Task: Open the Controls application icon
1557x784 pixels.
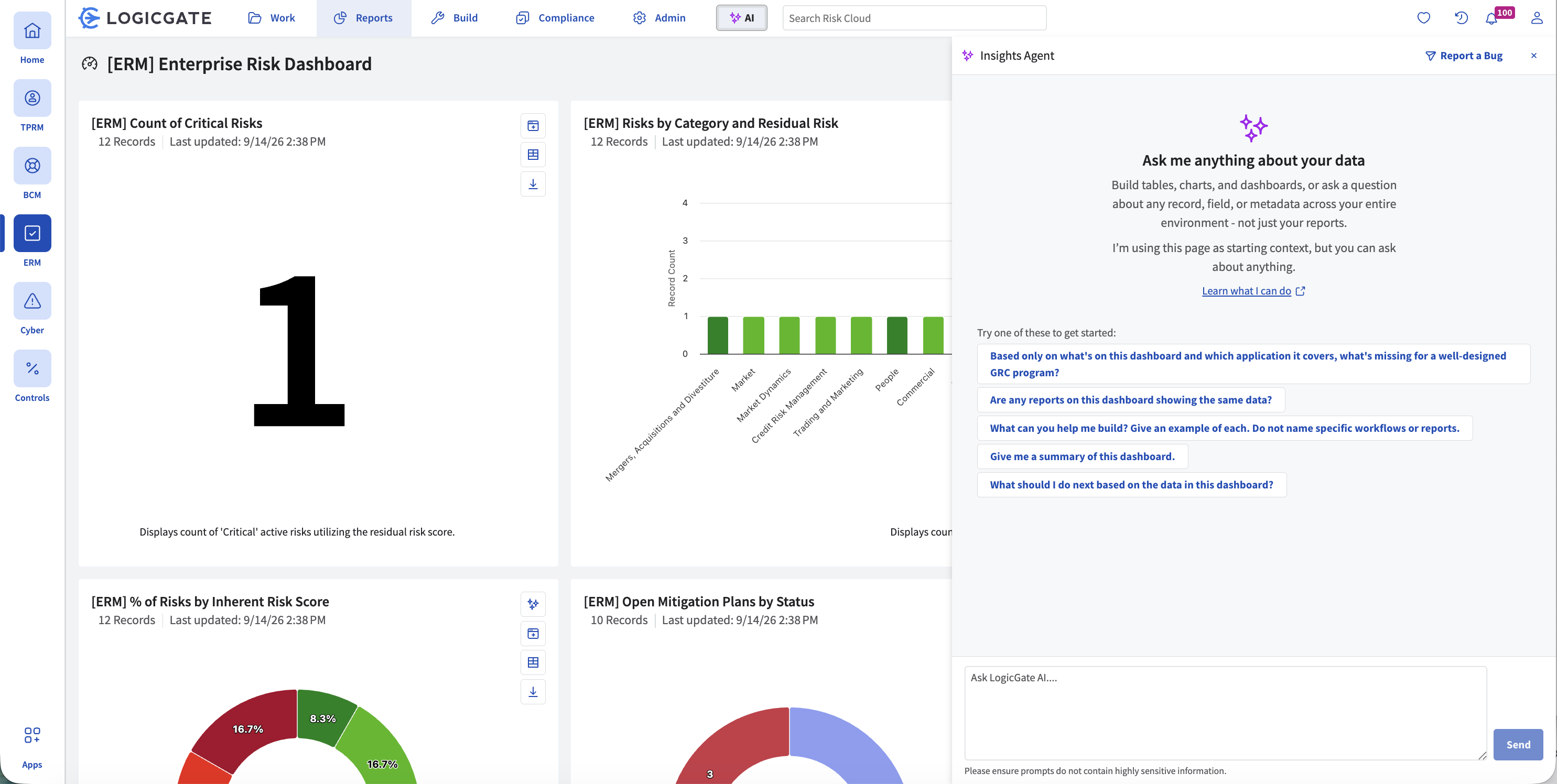Action: coord(32,368)
